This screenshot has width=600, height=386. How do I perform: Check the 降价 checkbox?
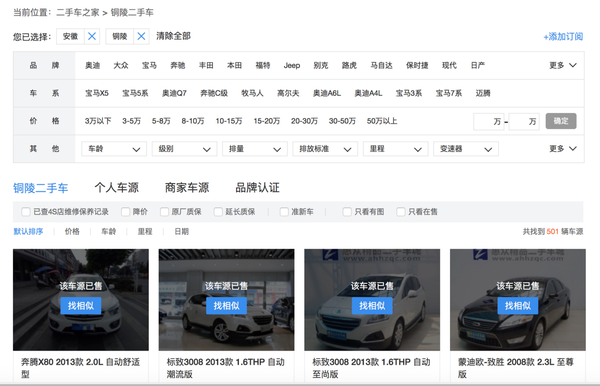pos(125,212)
